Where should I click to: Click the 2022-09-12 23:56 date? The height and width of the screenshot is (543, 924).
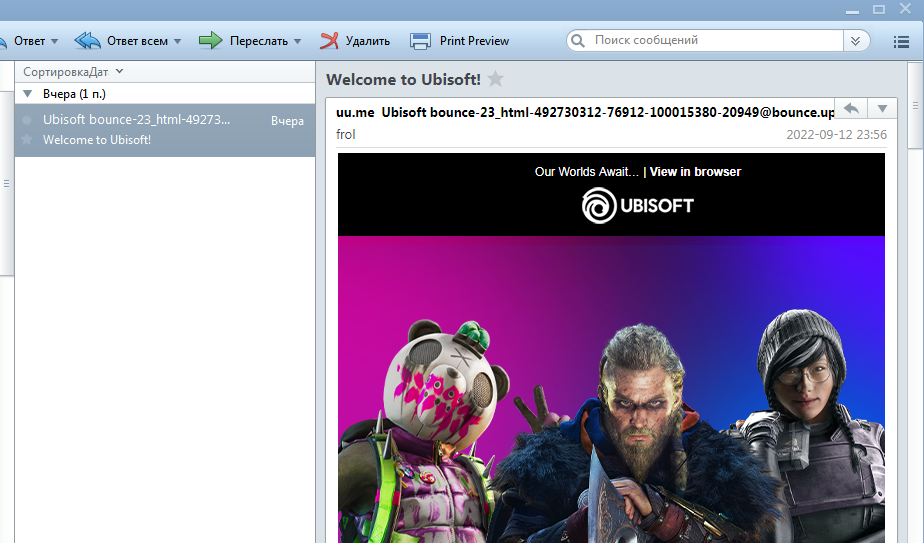(836, 134)
